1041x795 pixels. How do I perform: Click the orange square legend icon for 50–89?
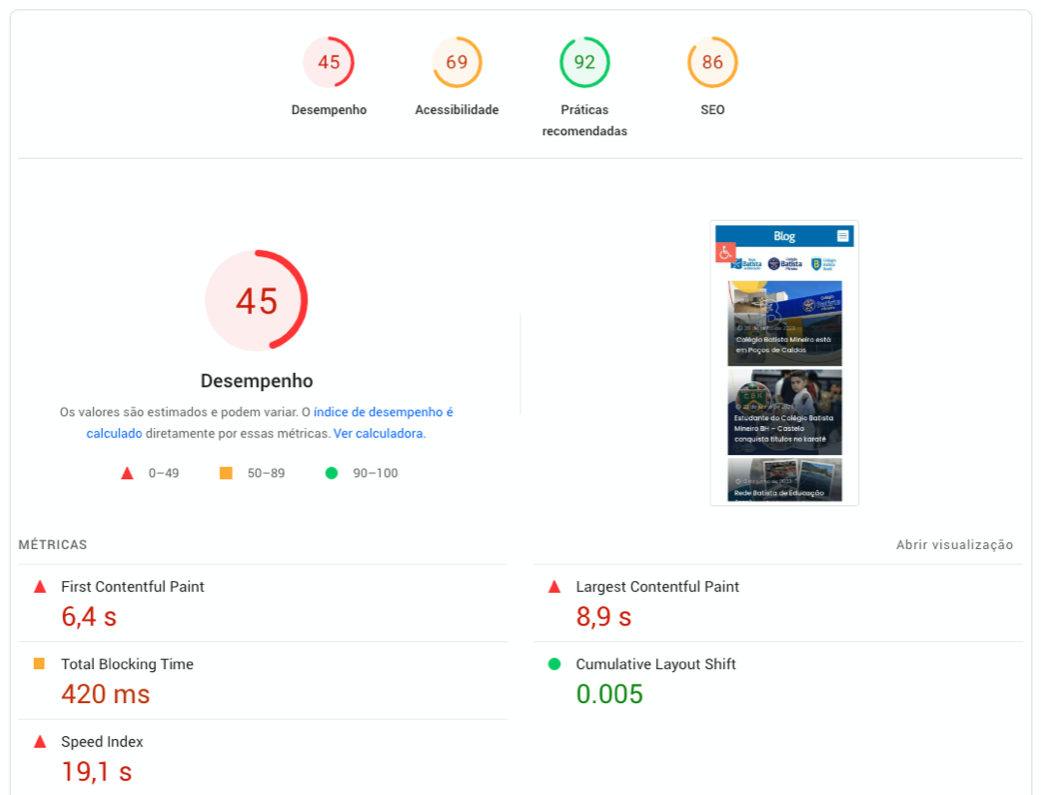pos(226,473)
